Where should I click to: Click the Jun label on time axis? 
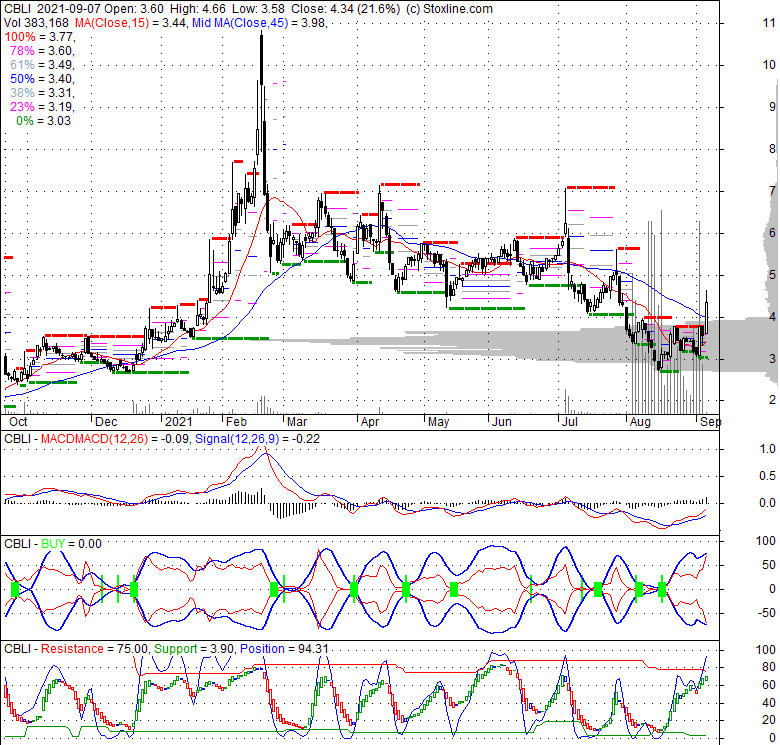tap(501, 422)
